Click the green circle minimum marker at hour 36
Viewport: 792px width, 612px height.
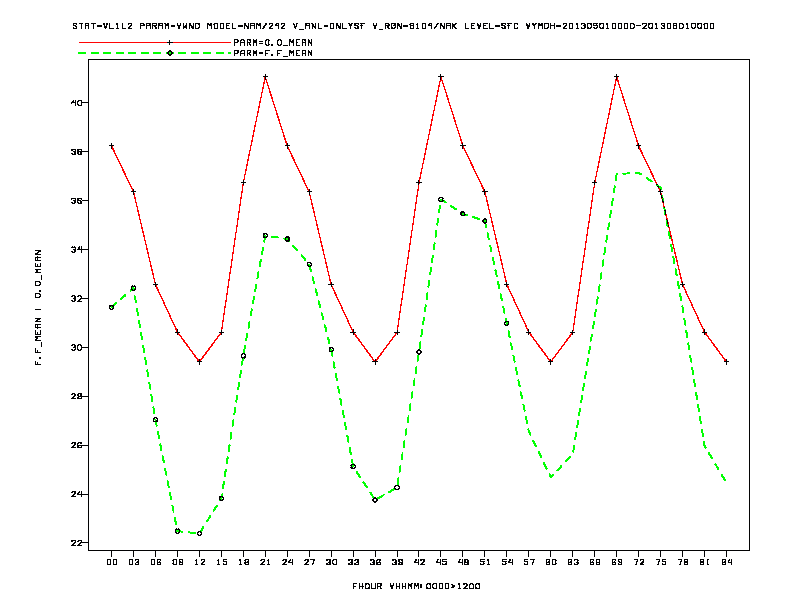tap(375, 500)
